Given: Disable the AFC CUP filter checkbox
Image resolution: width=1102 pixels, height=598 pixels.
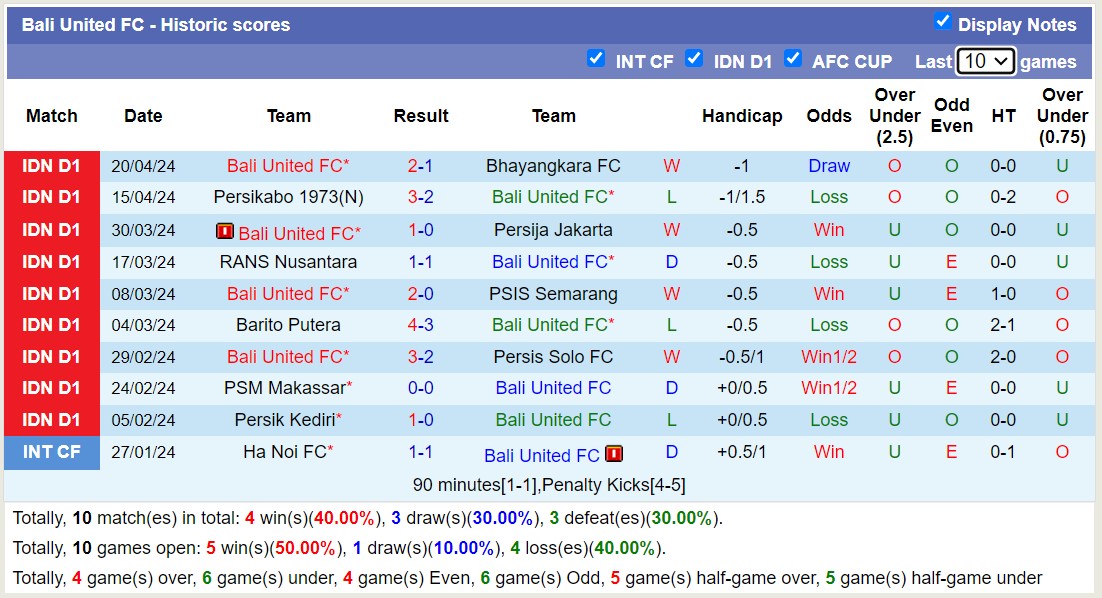Looking at the screenshot, I should 793,58.
